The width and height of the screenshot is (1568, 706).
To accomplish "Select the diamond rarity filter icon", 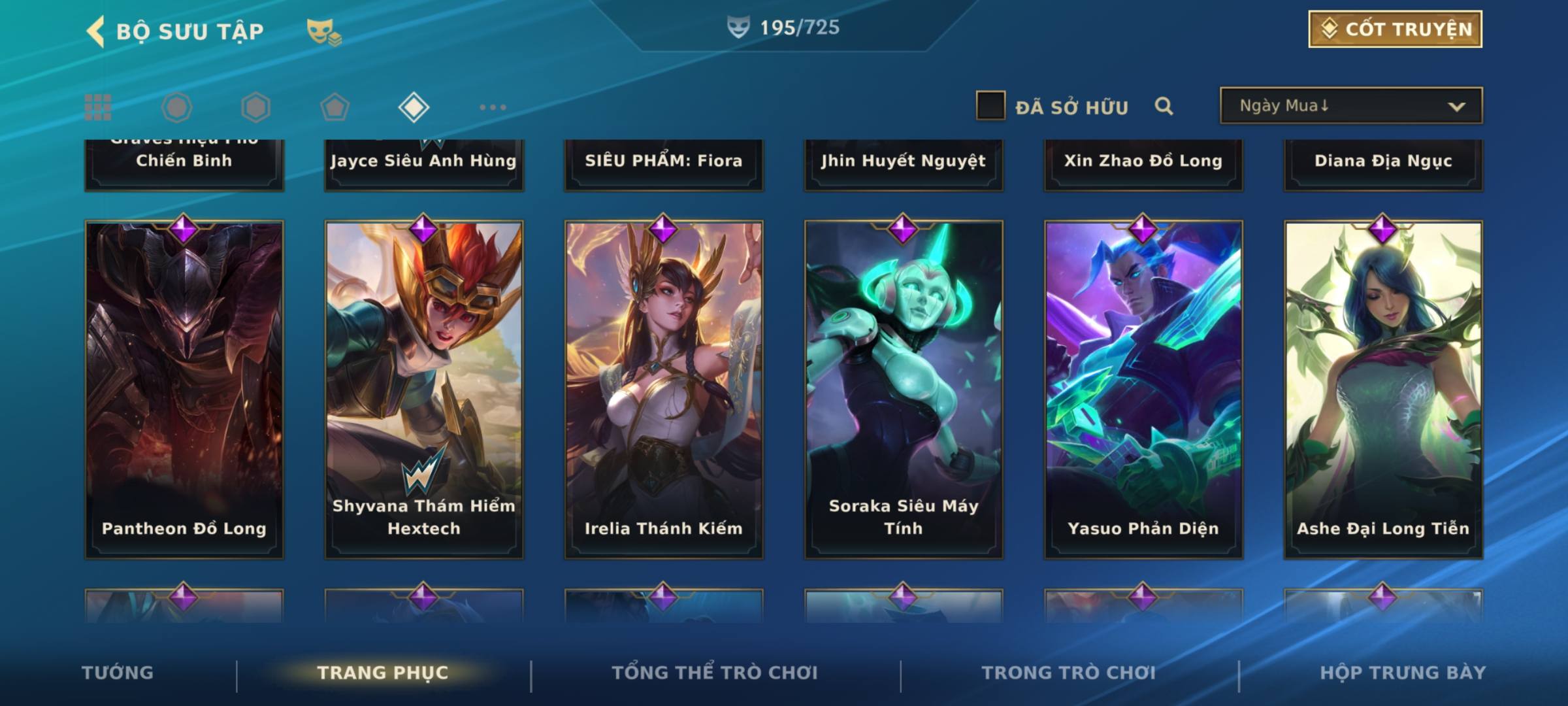I will (414, 107).
